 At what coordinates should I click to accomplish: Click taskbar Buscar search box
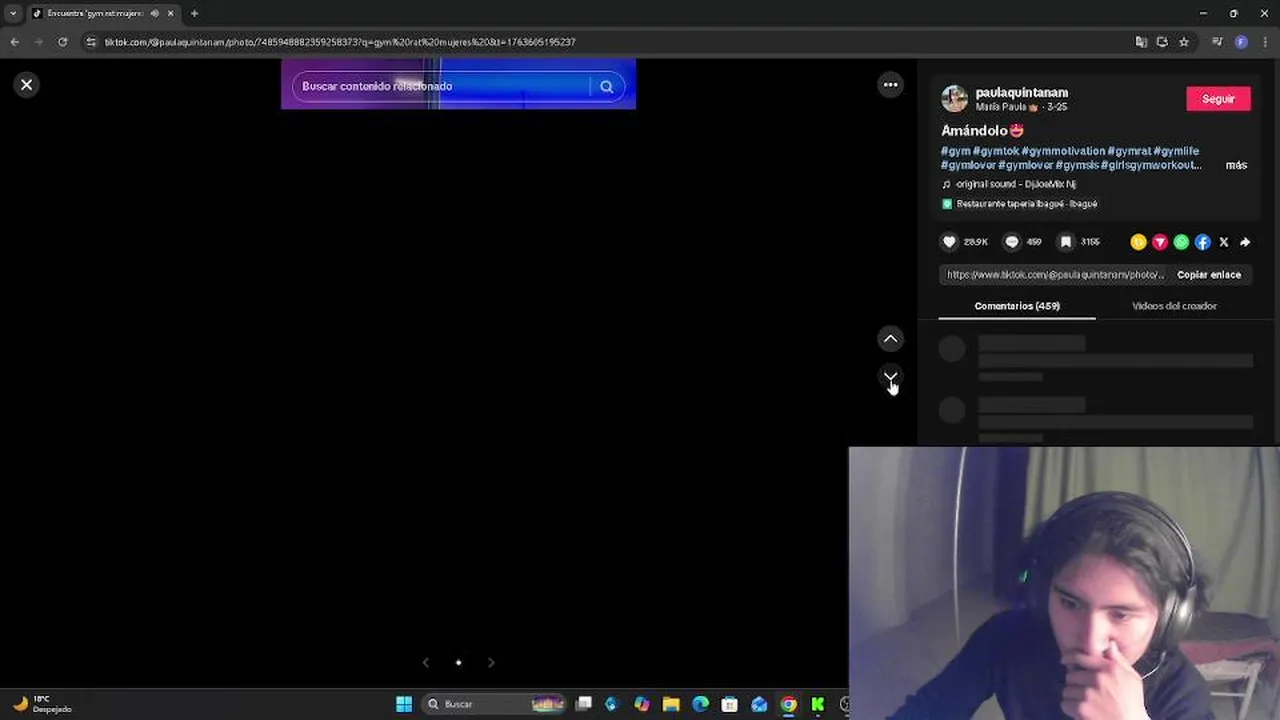[495, 704]
